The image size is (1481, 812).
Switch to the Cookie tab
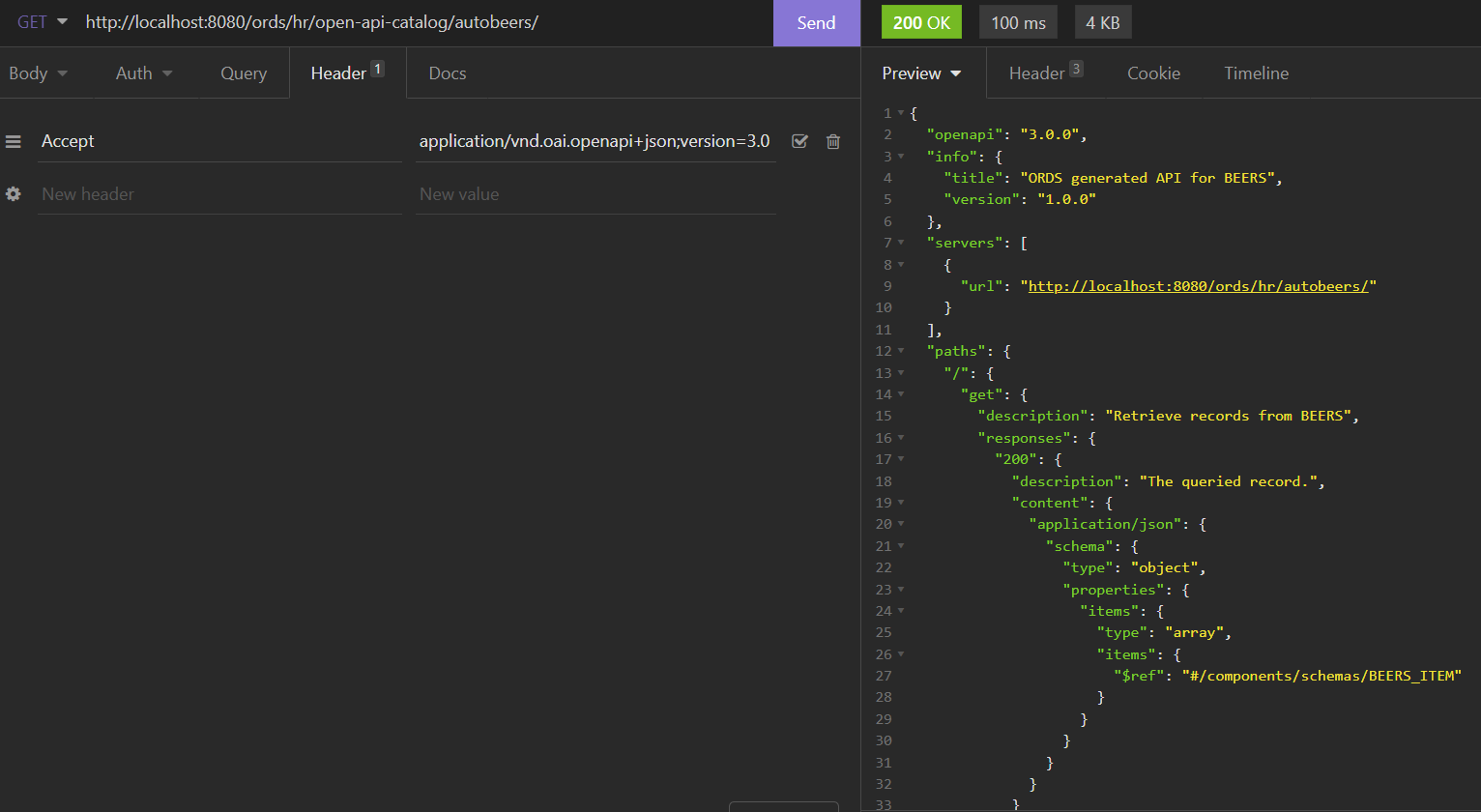[1153, 73]
